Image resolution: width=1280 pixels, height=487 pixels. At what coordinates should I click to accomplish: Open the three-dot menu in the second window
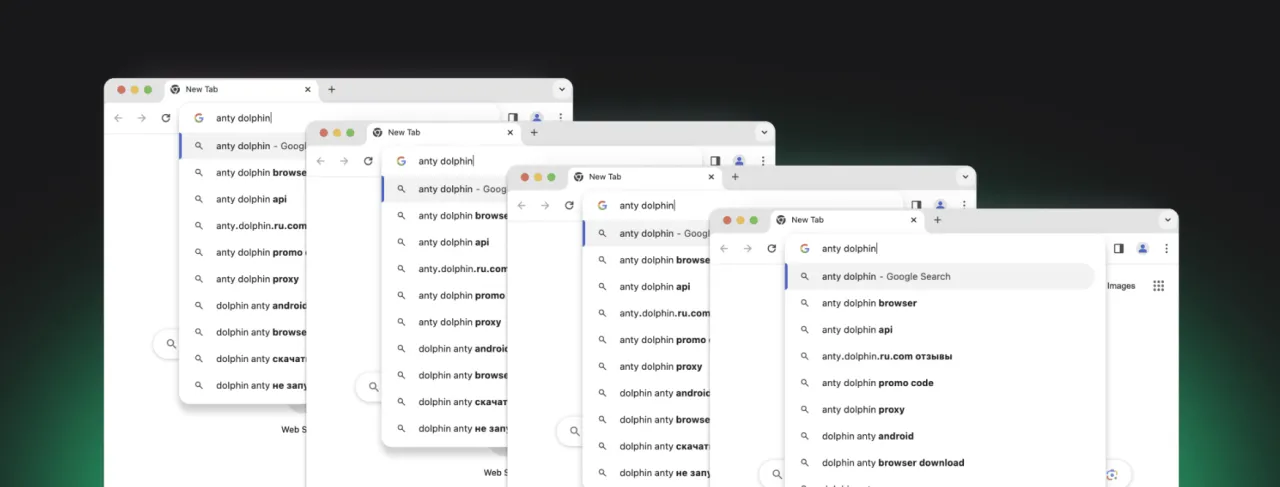763,161
